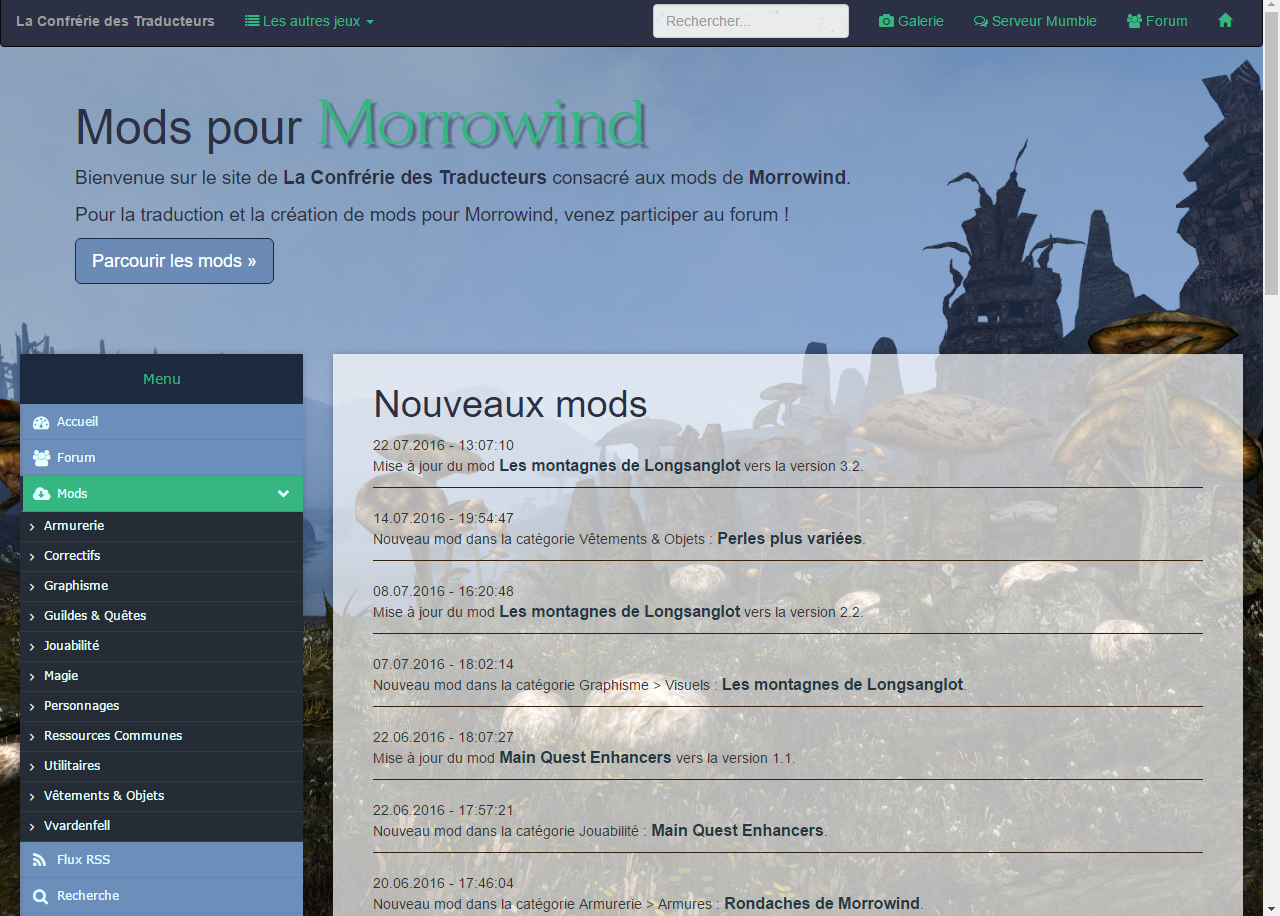Screen dimensions: 1280x916
Task: Click the camera icon beside Galerie
Action: point(886,21)
